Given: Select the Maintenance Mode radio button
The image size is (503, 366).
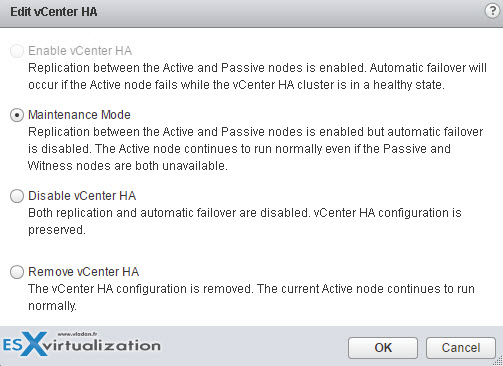Looking at the screenshot, I should point(17,115).
